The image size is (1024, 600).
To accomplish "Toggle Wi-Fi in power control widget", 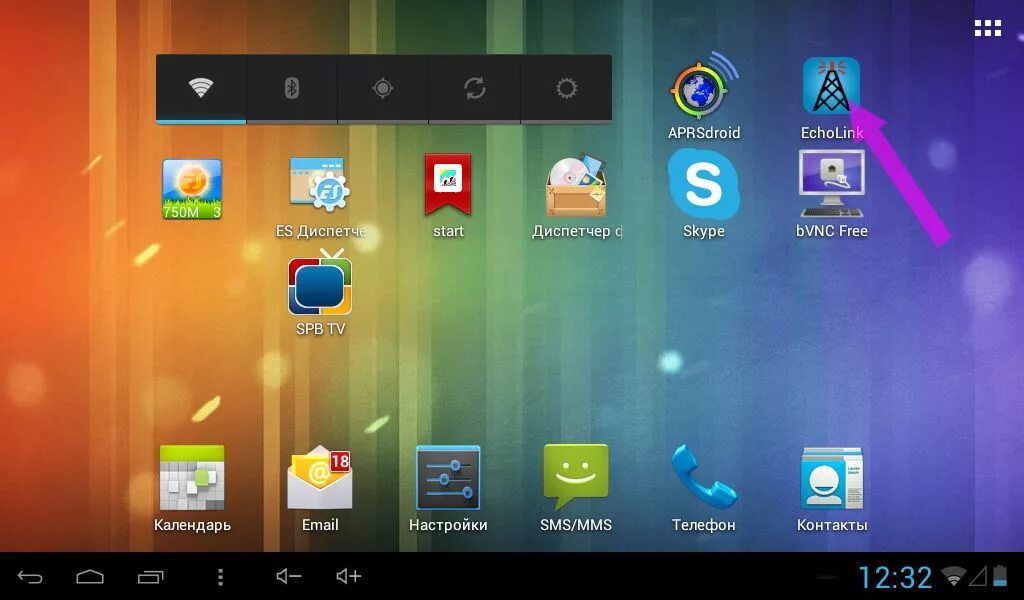I will tap(200, 89).
